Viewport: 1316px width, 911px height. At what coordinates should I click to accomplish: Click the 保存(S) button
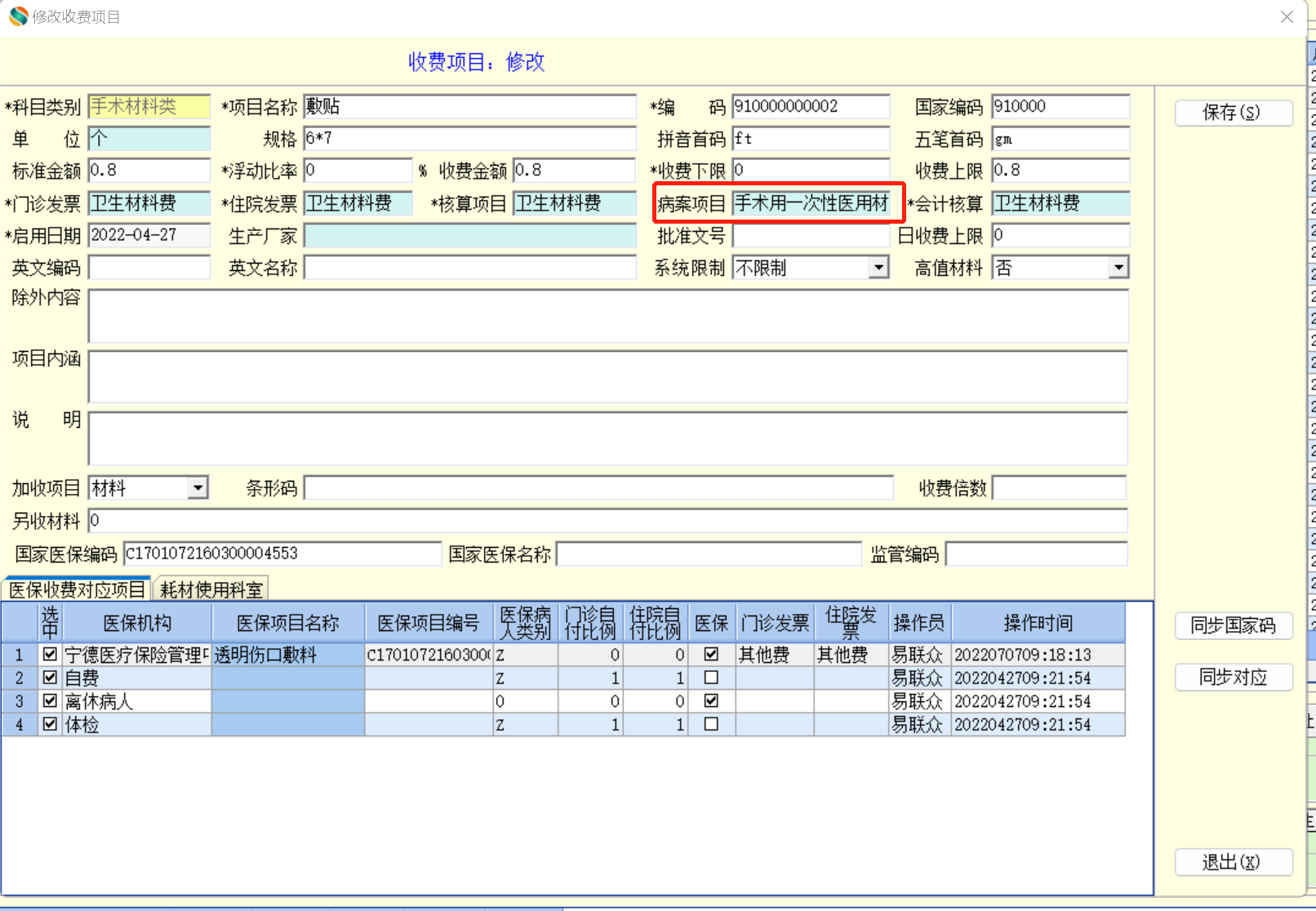click(1233, 113)
